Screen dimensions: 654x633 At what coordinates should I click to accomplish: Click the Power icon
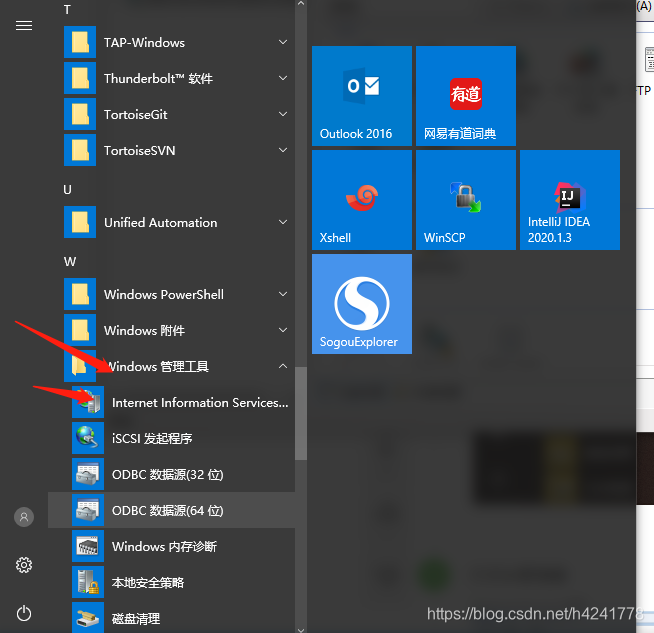pyautogui.click(x=24, y=613)
